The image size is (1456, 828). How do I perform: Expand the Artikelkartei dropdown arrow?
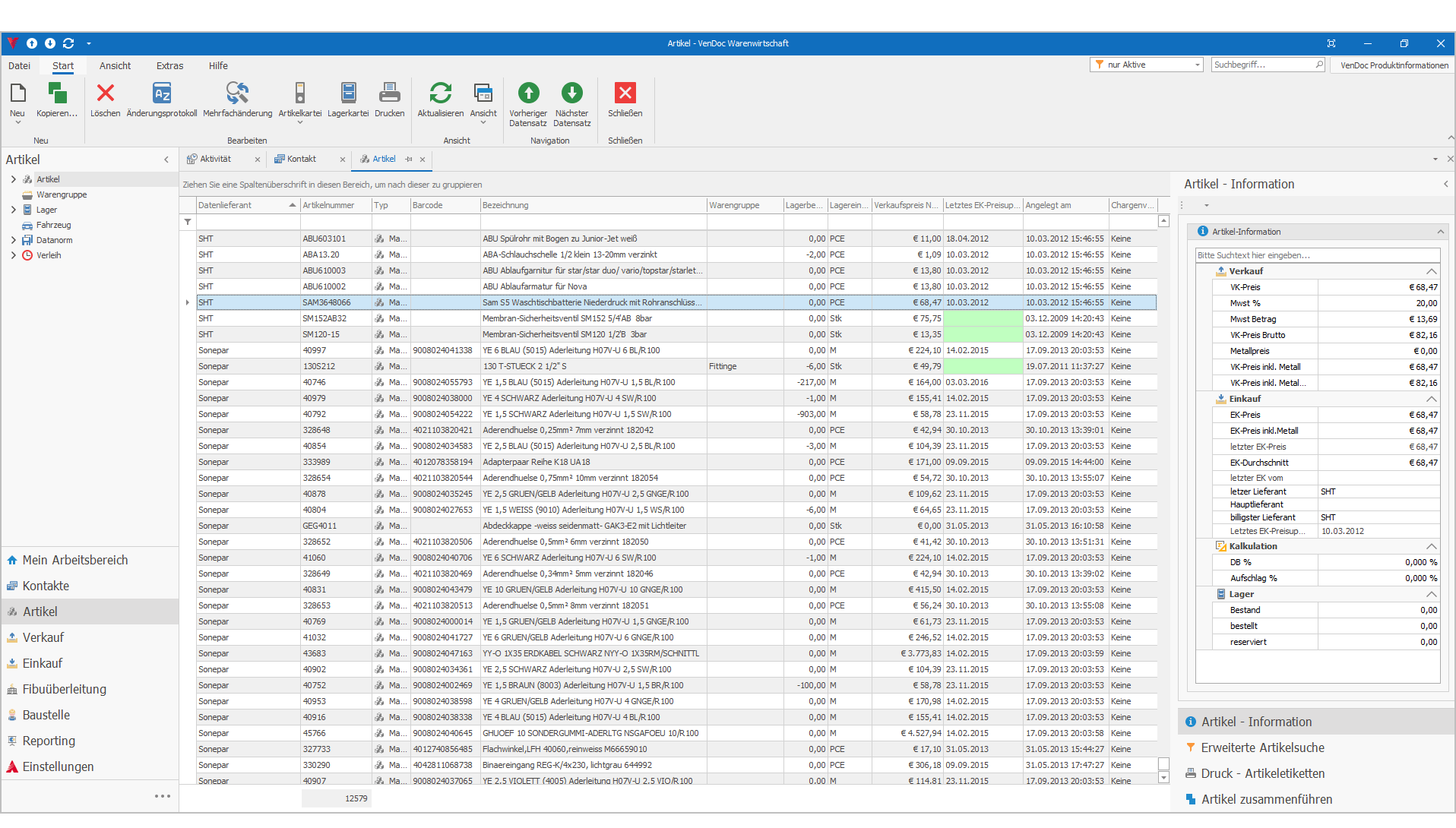299,122
